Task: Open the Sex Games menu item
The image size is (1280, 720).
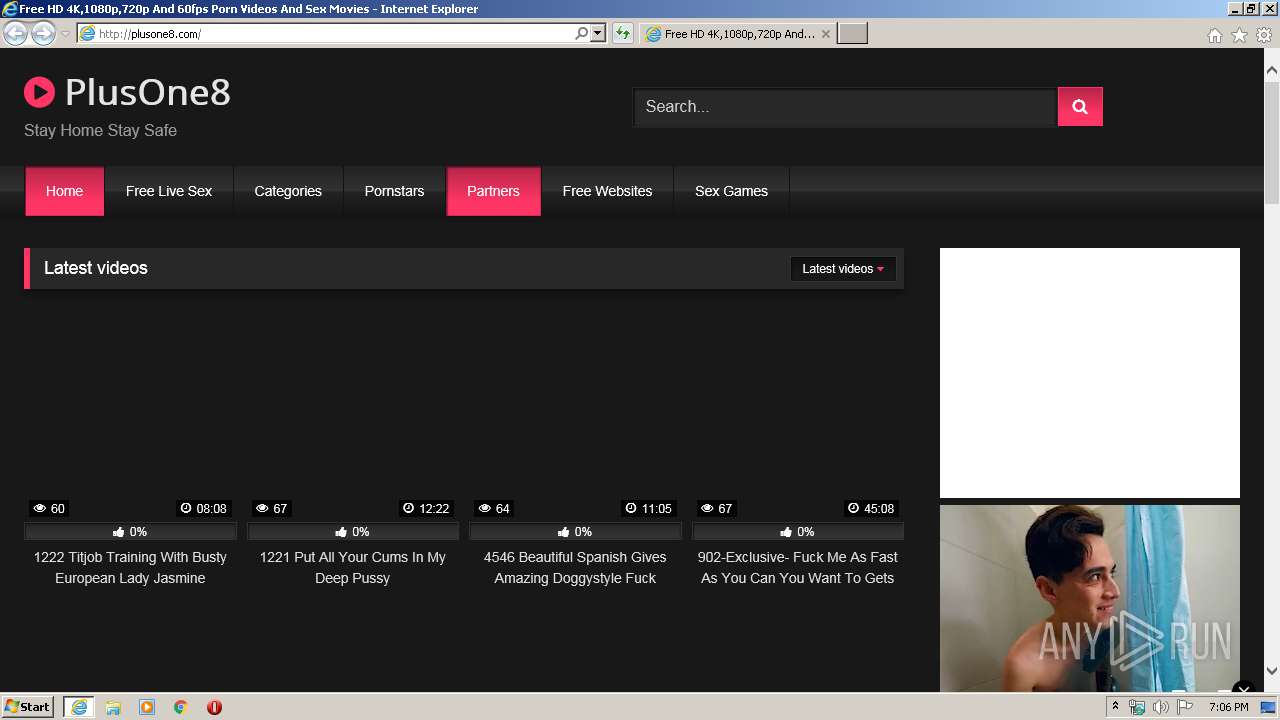Action: tap(731, 191)
